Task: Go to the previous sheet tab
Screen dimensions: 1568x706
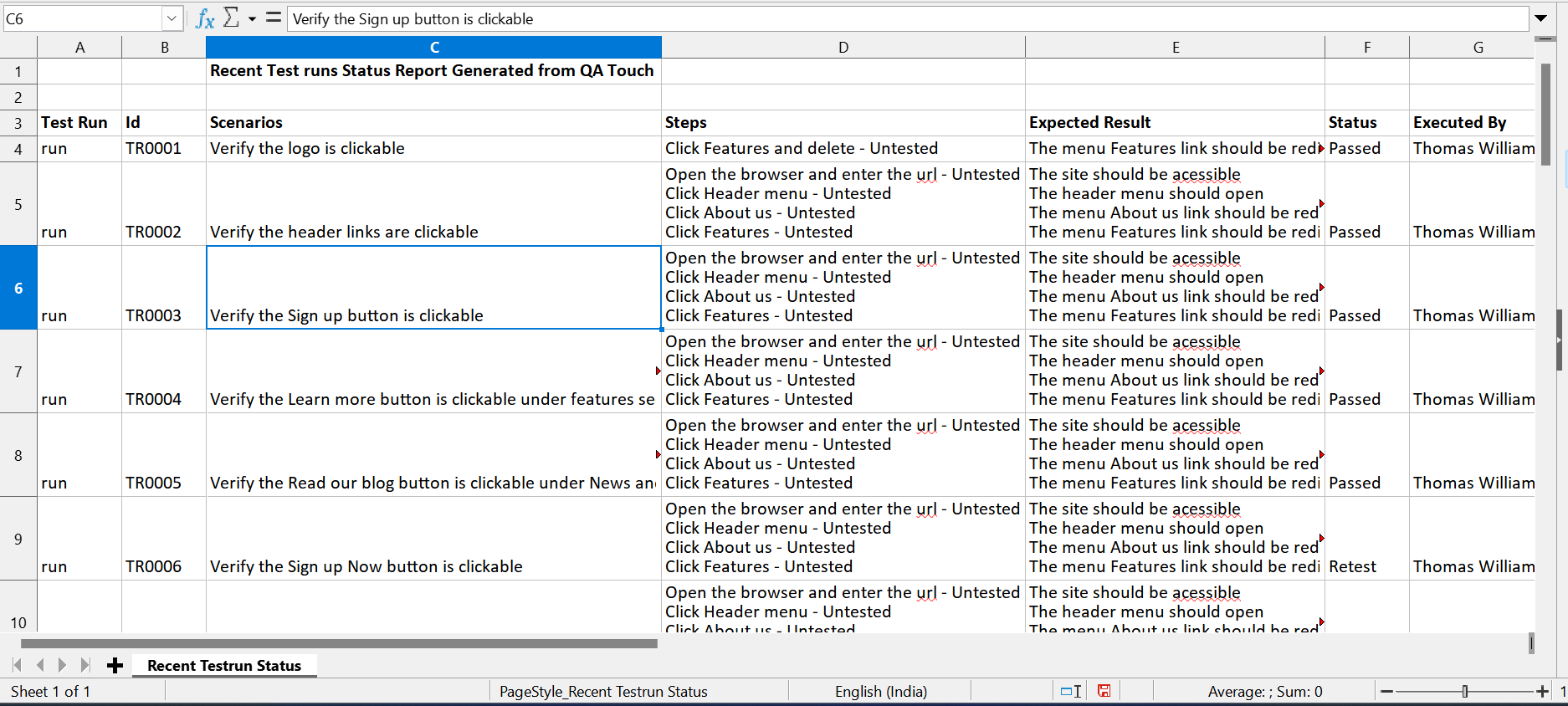Action: tap(39, 665)
